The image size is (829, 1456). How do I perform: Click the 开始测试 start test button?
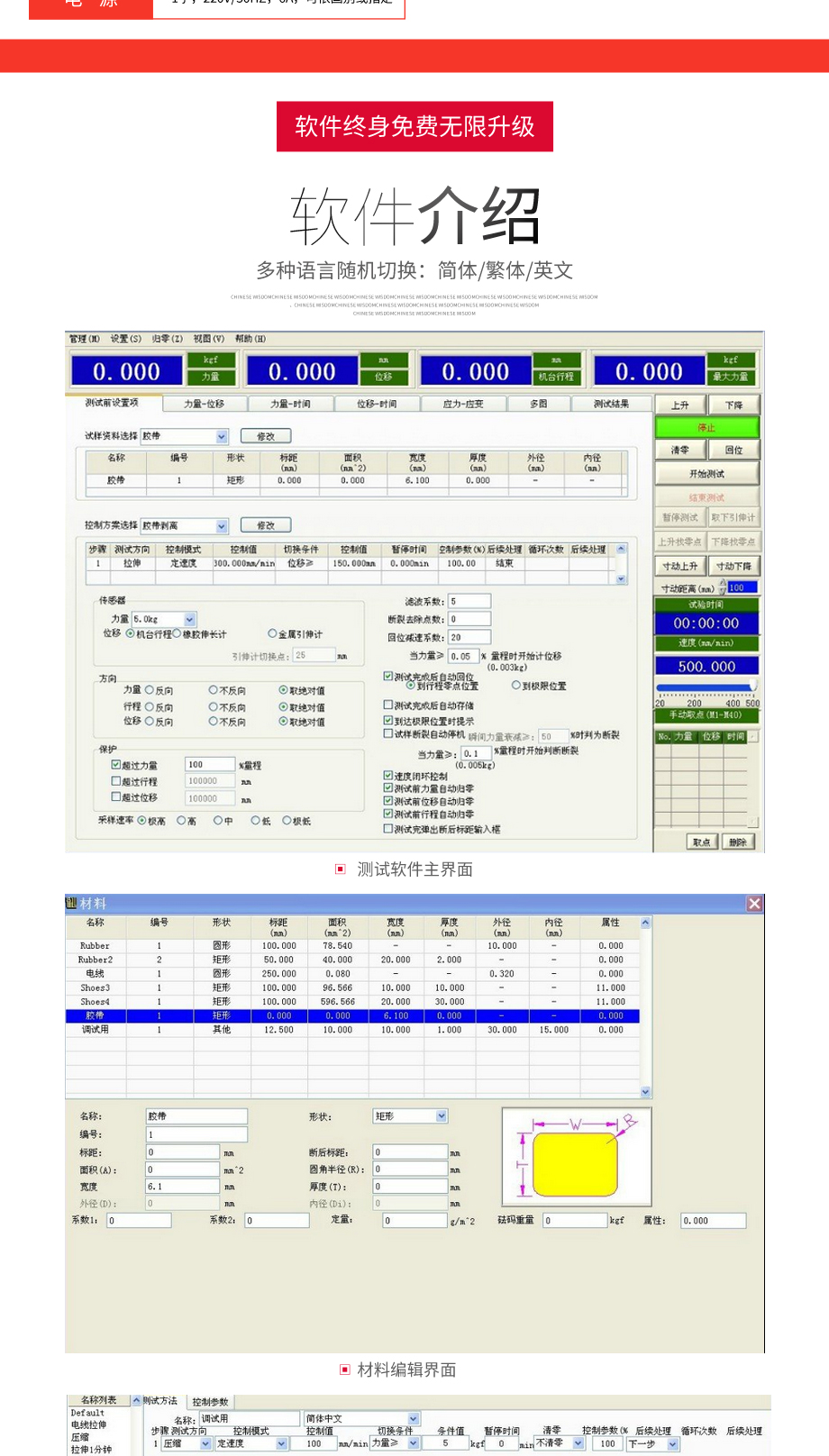click(x=706, y=474)
